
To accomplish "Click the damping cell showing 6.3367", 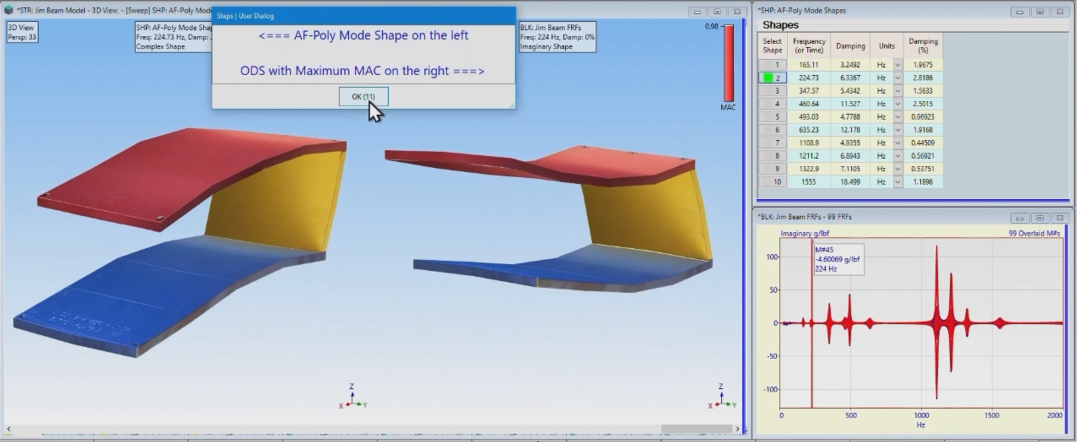I will (x=850, y=77).
